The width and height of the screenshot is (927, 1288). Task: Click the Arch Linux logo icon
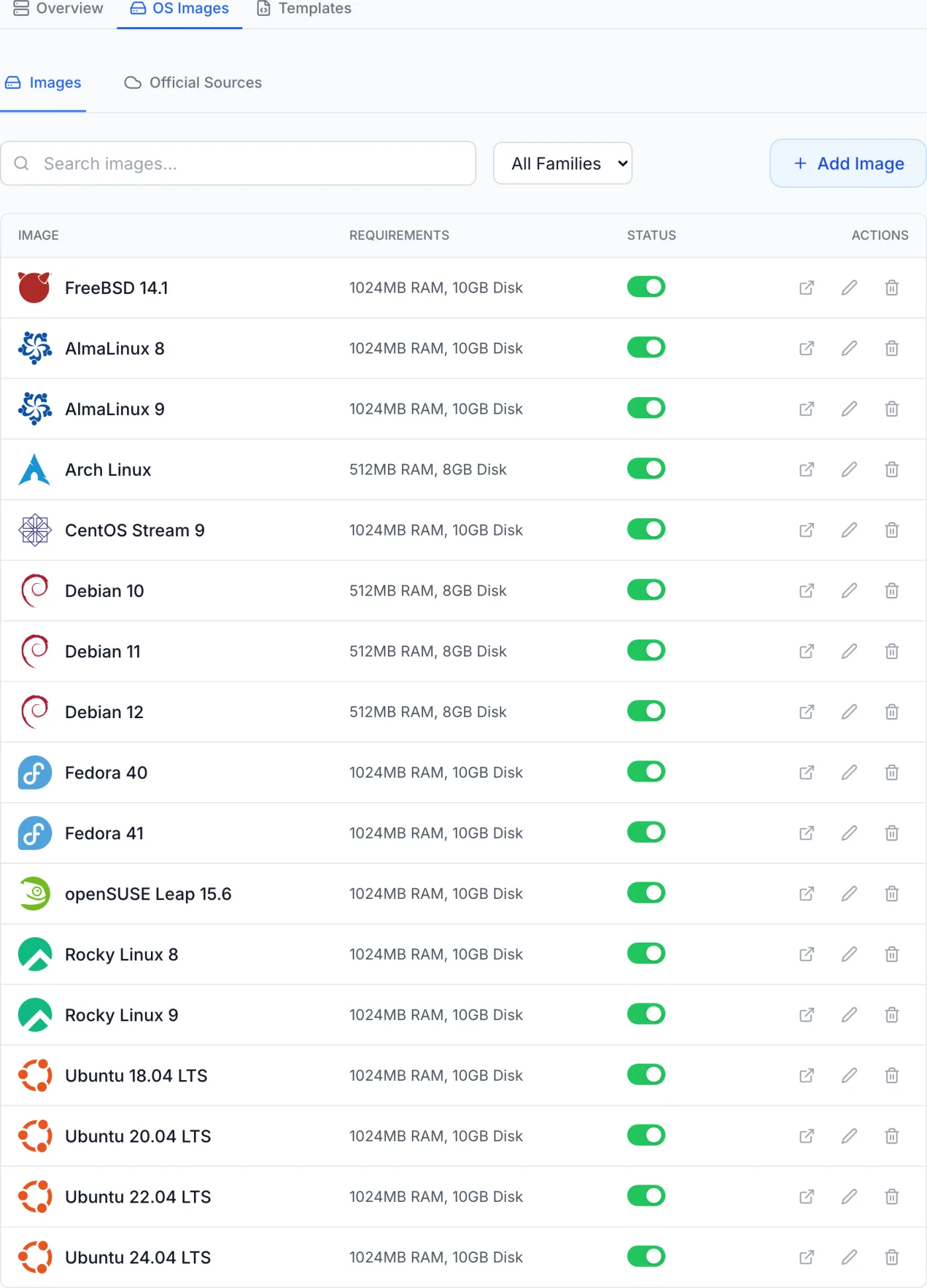click(34, 469)
